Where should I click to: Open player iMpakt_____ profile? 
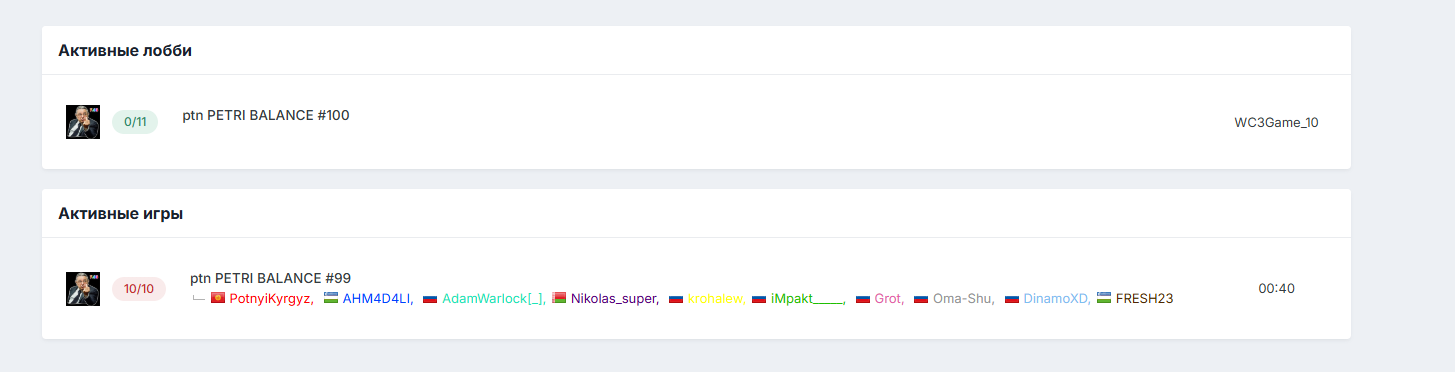coord(808,298)
